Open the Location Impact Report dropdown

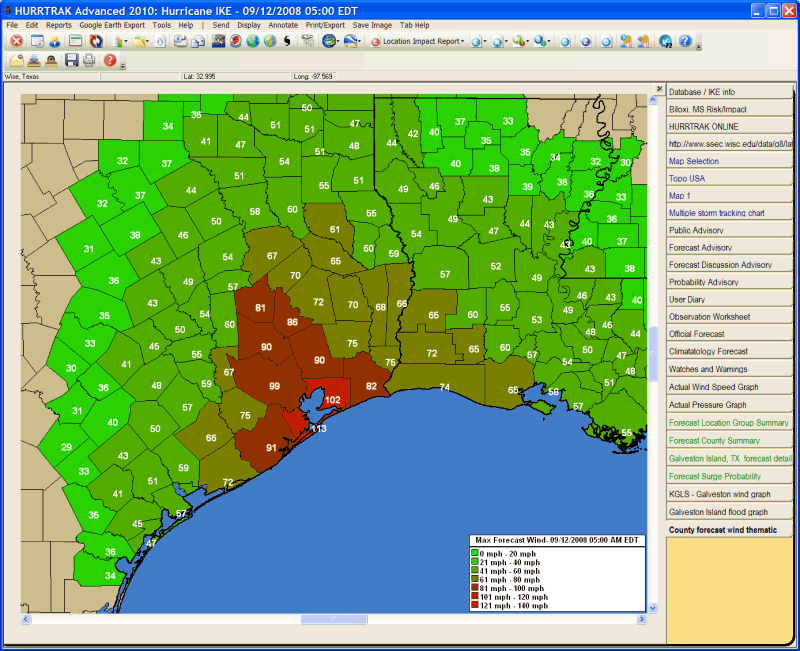(x=422, y=42)
